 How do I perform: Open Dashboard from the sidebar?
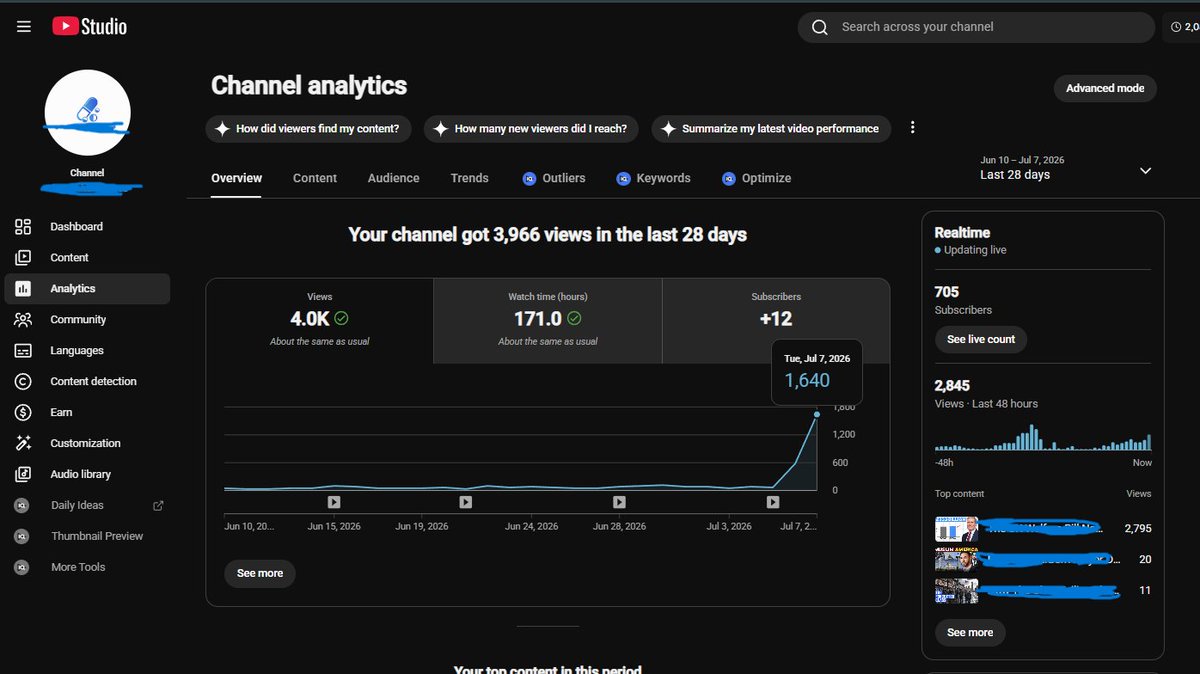88,227
